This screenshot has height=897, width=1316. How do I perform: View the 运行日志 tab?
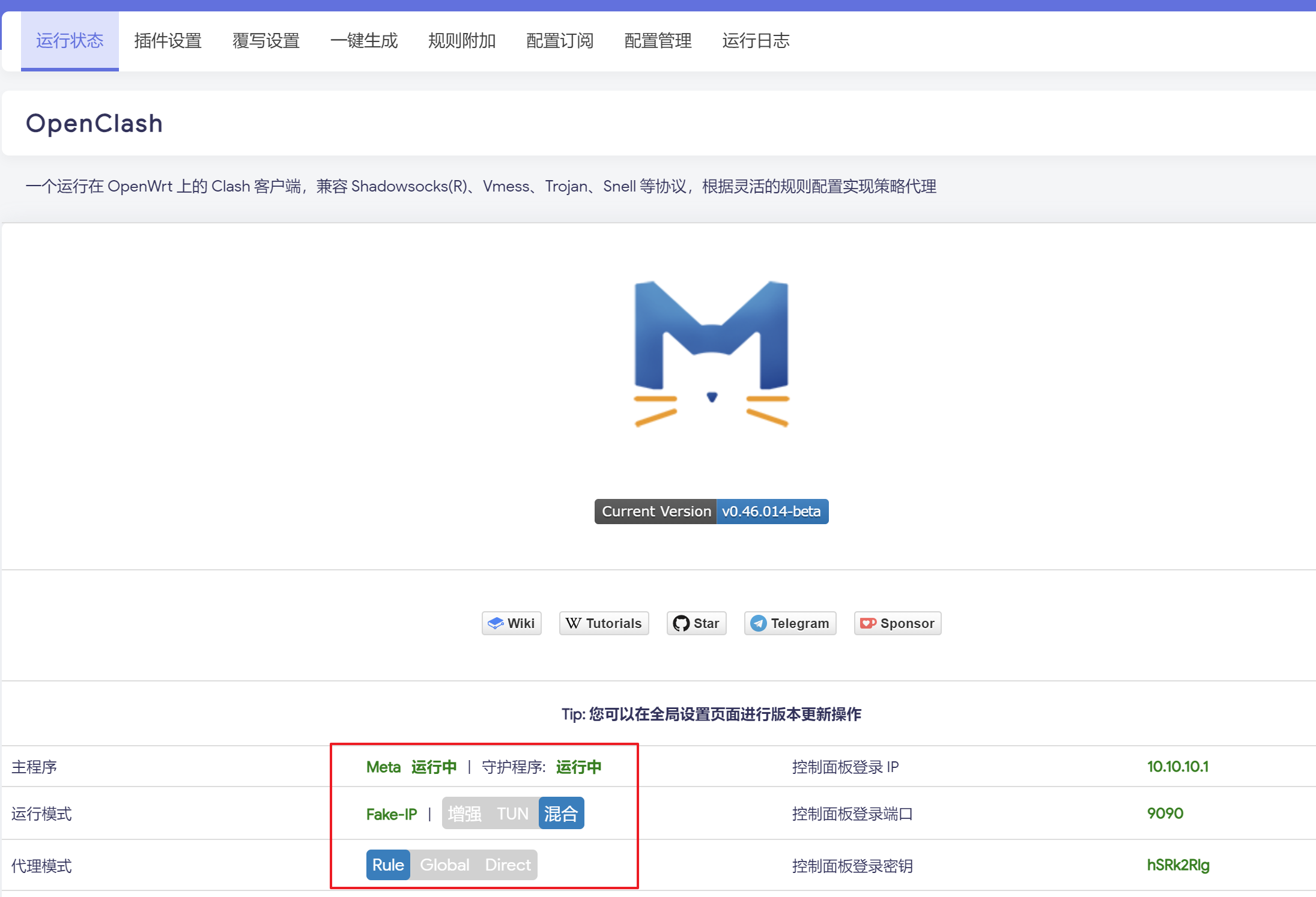(x=756, y=41)
